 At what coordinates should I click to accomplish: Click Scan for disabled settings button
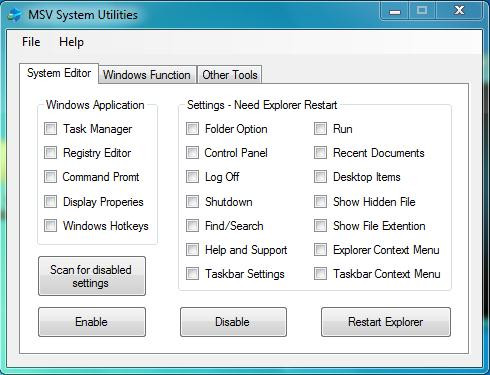(92, 276)
